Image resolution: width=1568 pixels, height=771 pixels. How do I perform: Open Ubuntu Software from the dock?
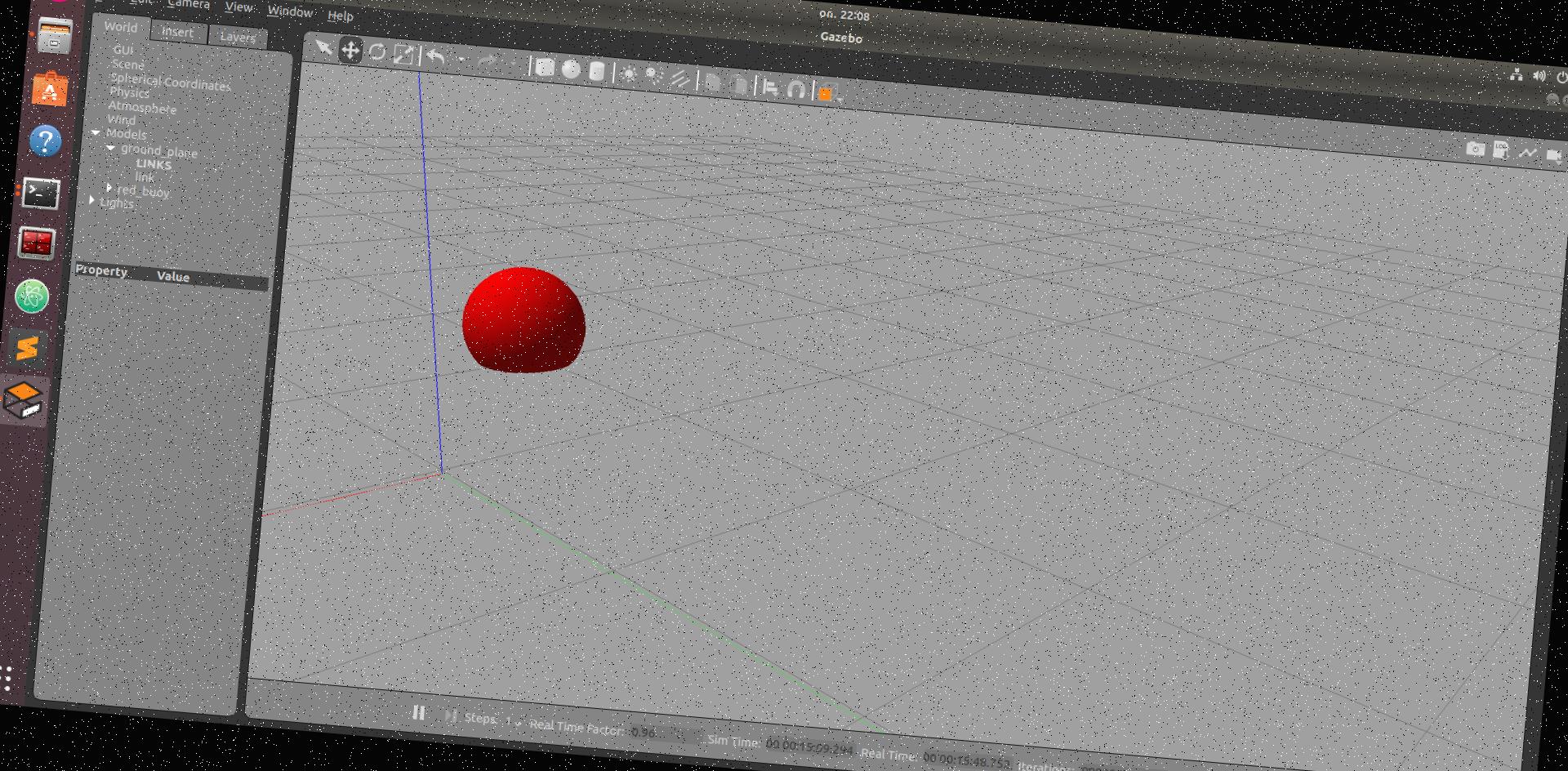[x=50, y=88]
